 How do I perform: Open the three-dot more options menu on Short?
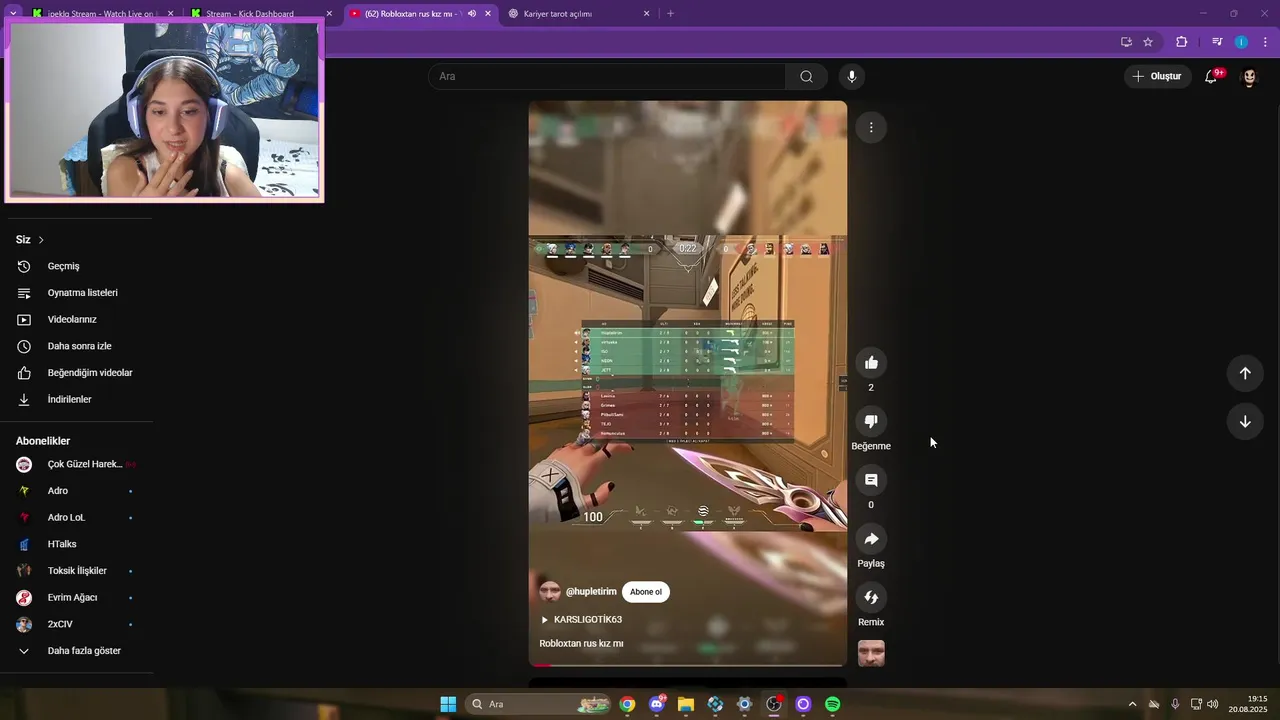[x=871, y=127]
